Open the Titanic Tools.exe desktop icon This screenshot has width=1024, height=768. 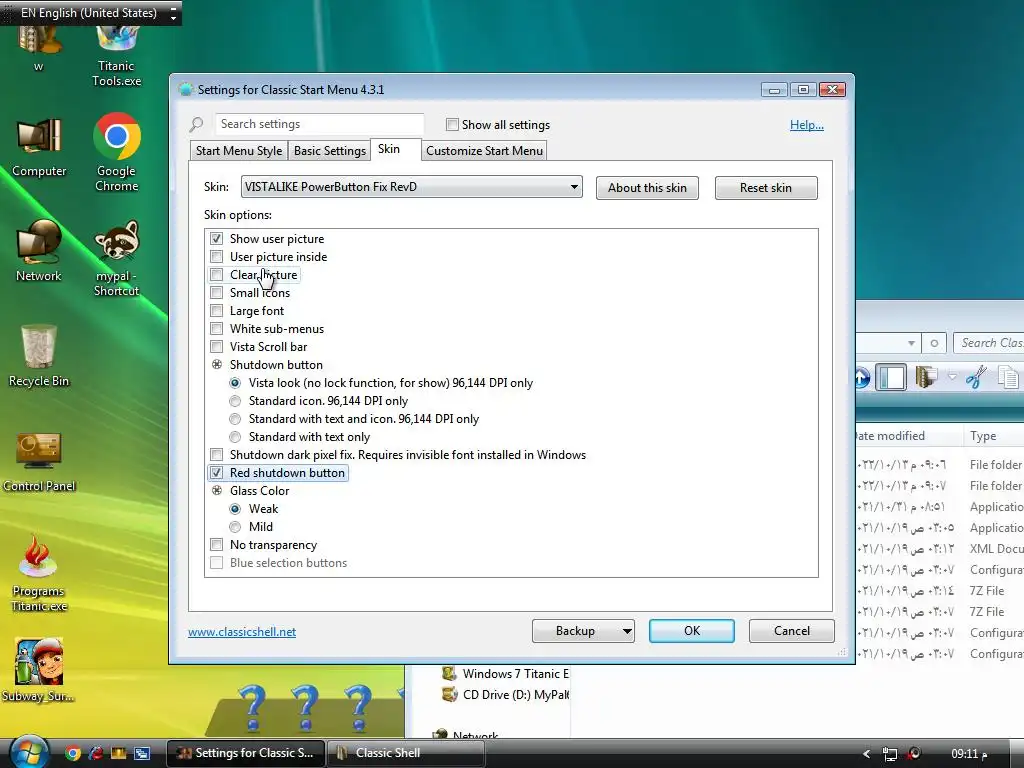tap(116, 57)
